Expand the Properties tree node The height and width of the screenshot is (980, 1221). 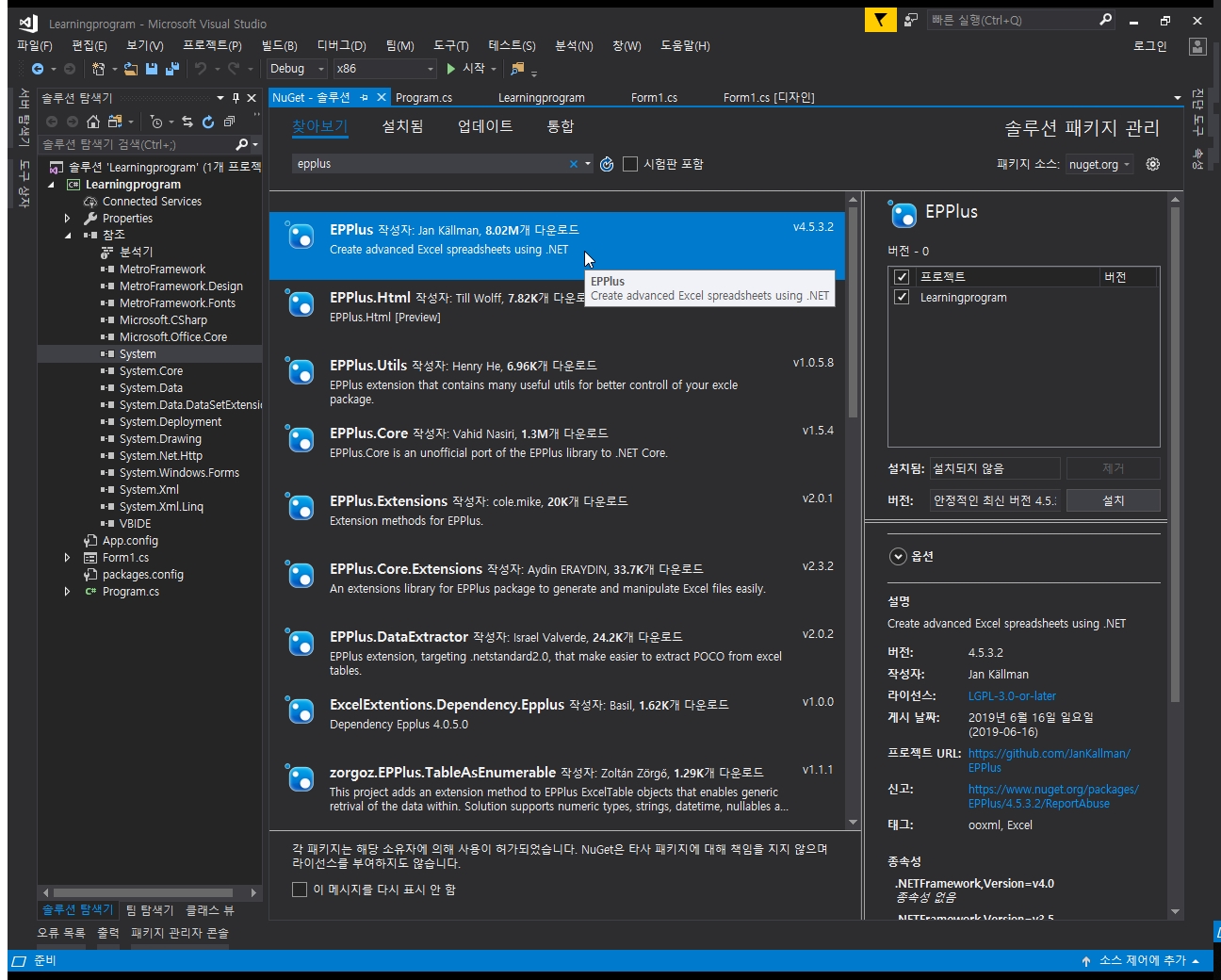click(67, 219)
